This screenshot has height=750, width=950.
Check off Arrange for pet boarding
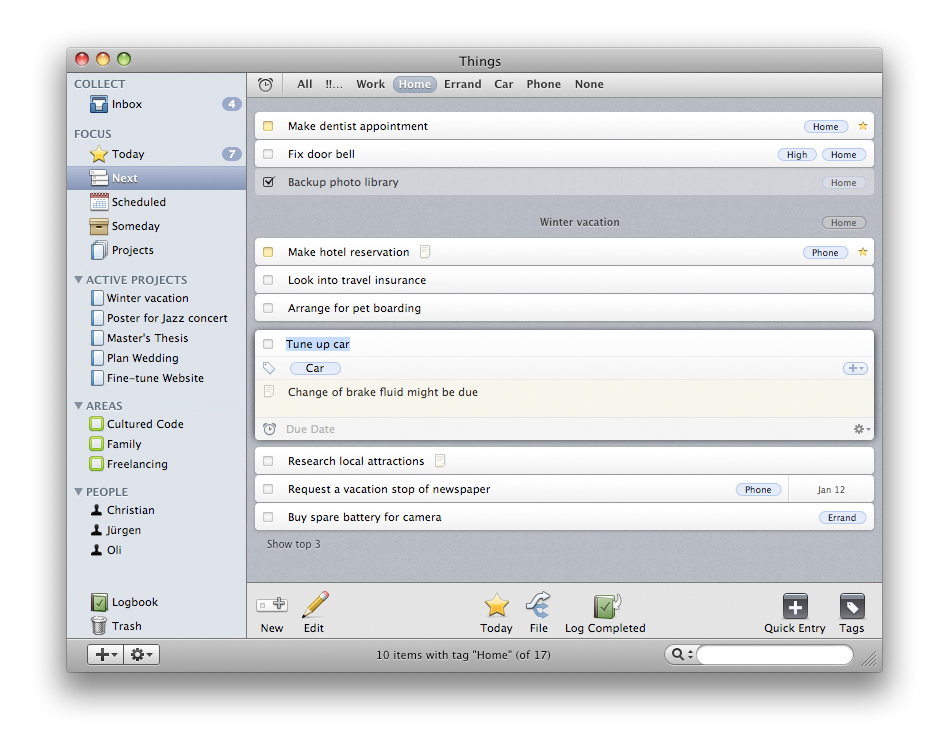click(268, 308)
